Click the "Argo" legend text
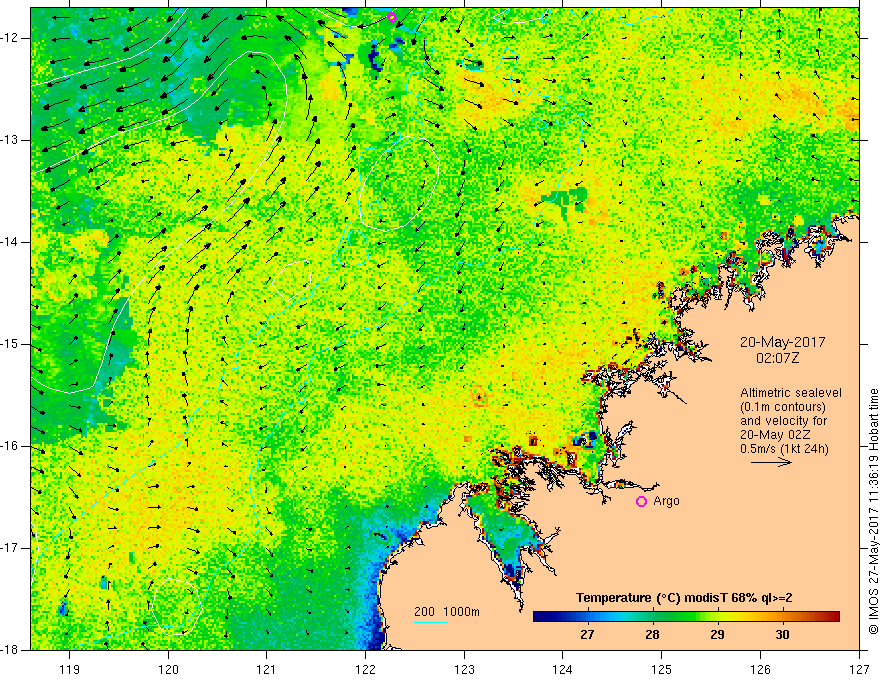This screenshot has height=680, width=880. coord(666,502)
